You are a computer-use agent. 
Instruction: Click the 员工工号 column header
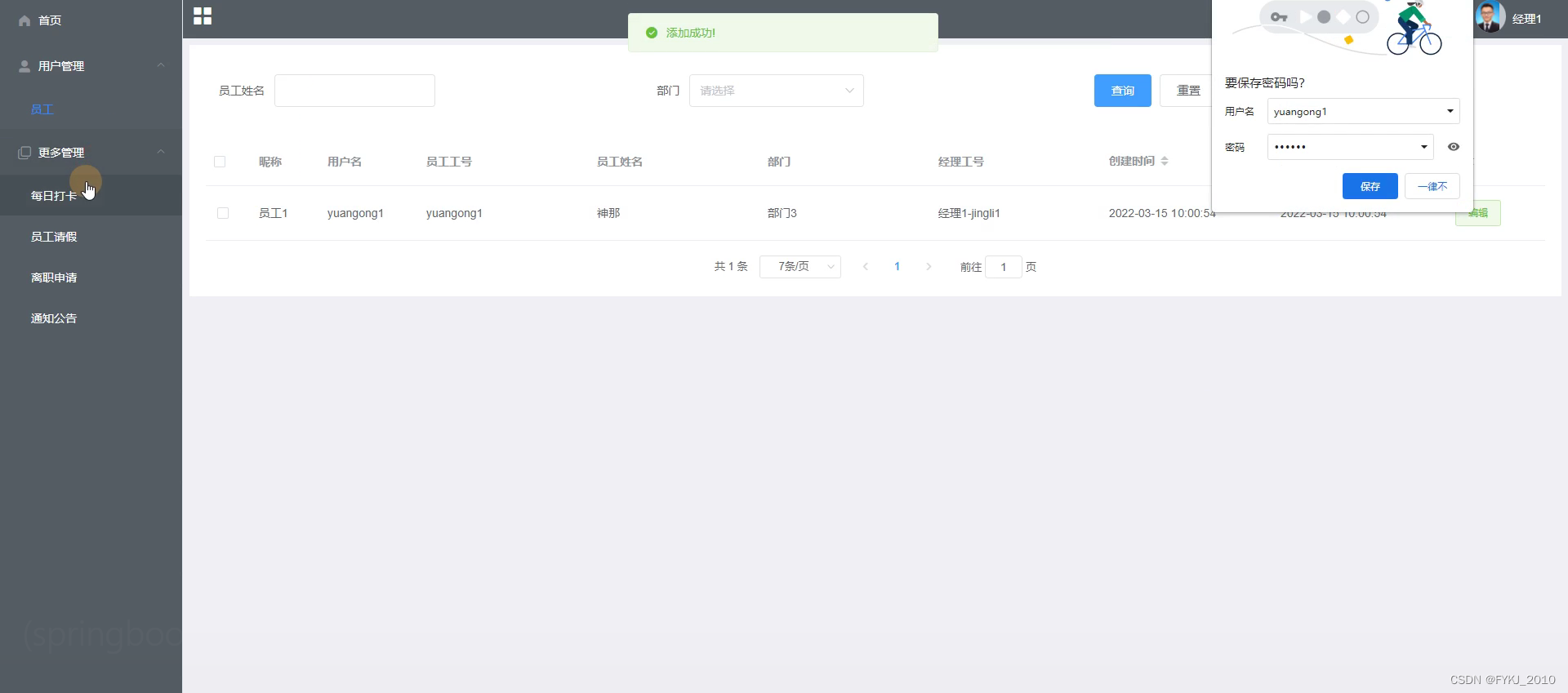click(449, 162)
